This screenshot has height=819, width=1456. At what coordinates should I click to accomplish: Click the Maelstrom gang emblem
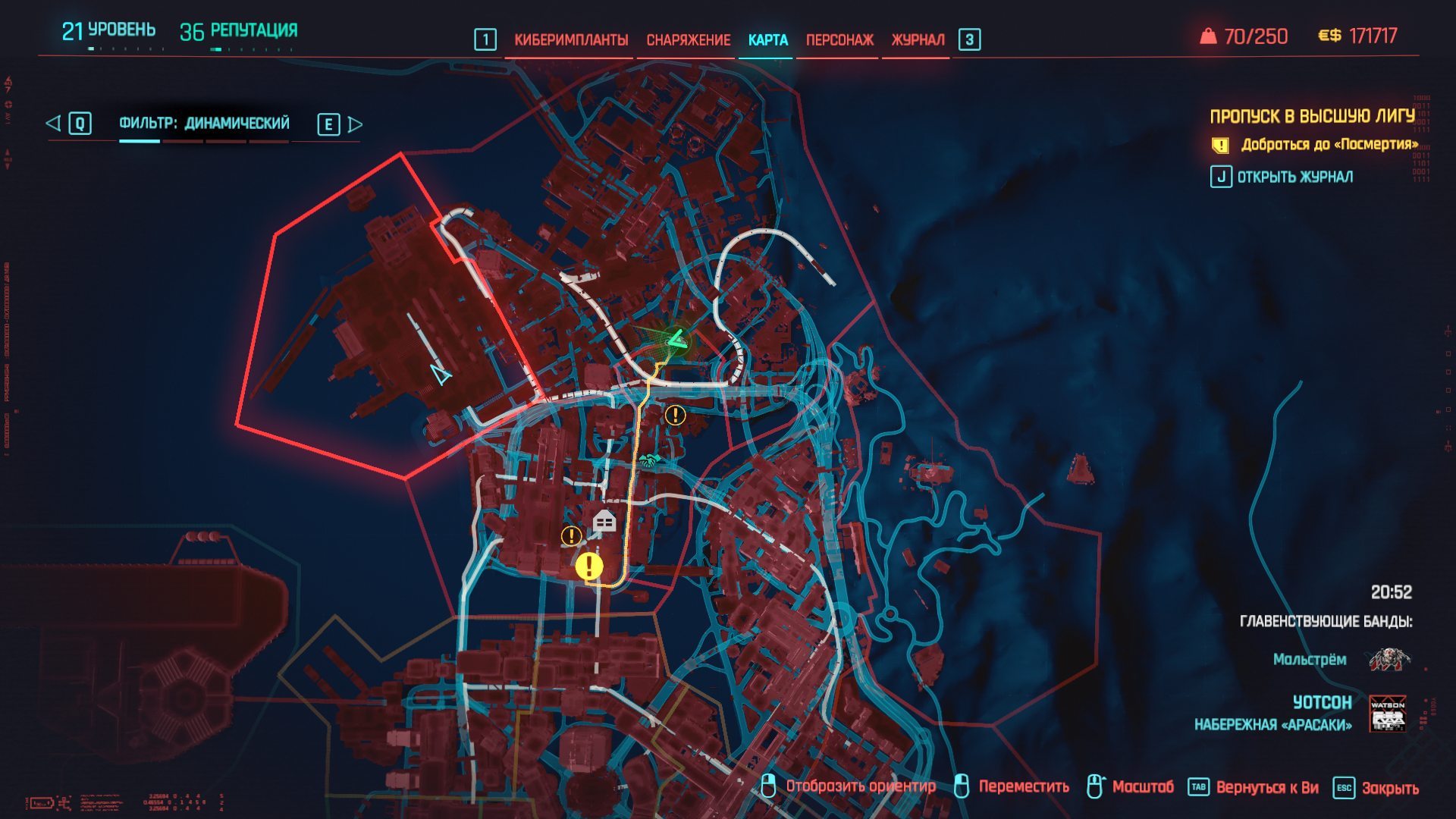click(x=1389, y=659)
